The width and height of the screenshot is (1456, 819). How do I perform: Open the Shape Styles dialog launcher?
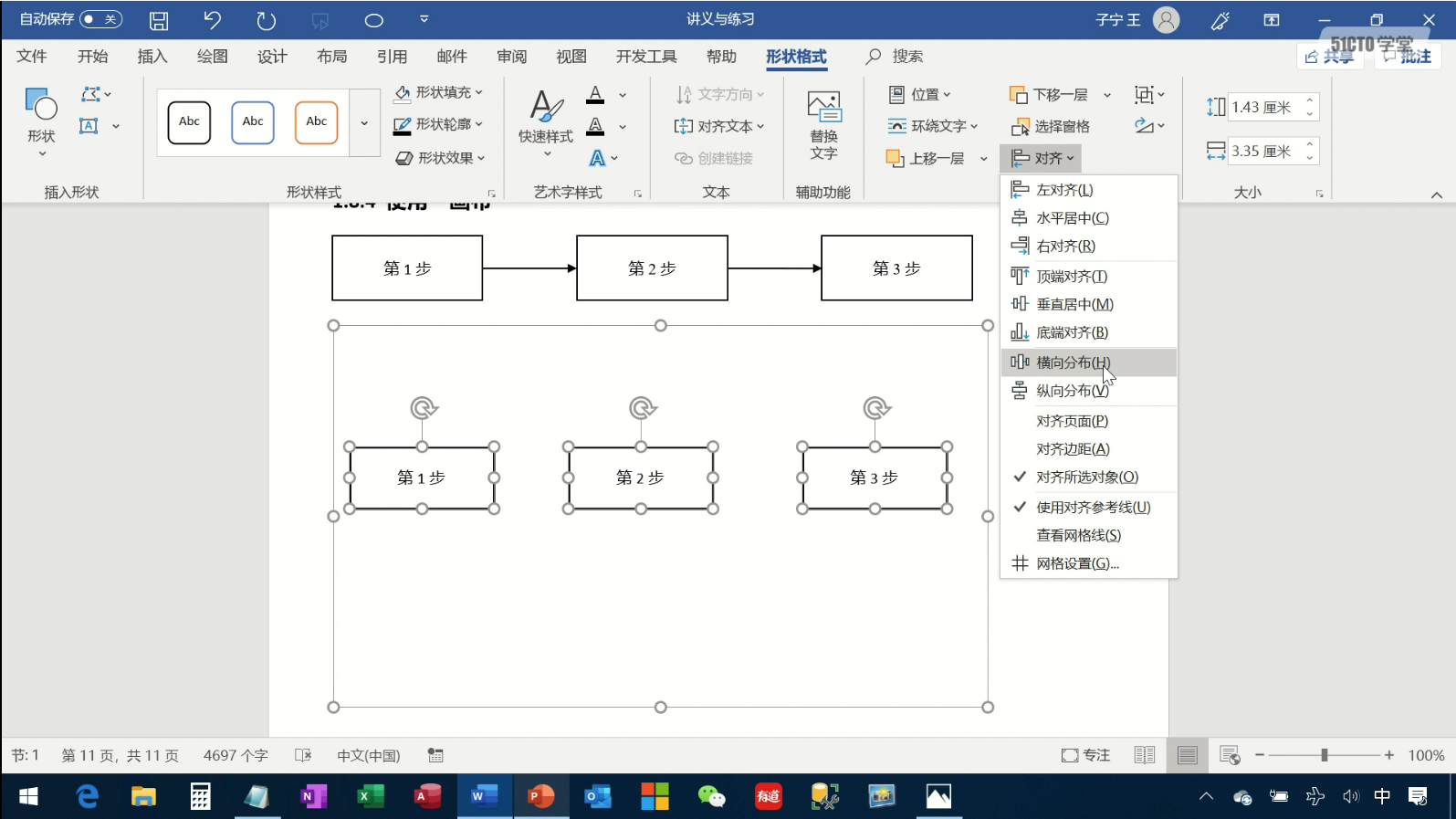pos(492,194)
